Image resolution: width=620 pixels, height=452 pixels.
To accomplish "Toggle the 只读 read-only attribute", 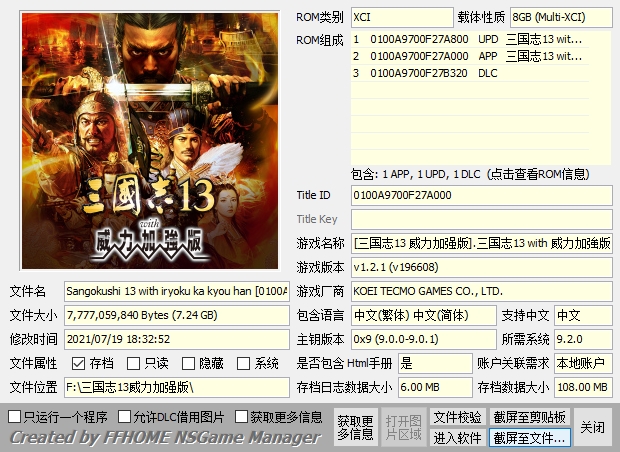I will pyautogui.click(x=133, y=363).
